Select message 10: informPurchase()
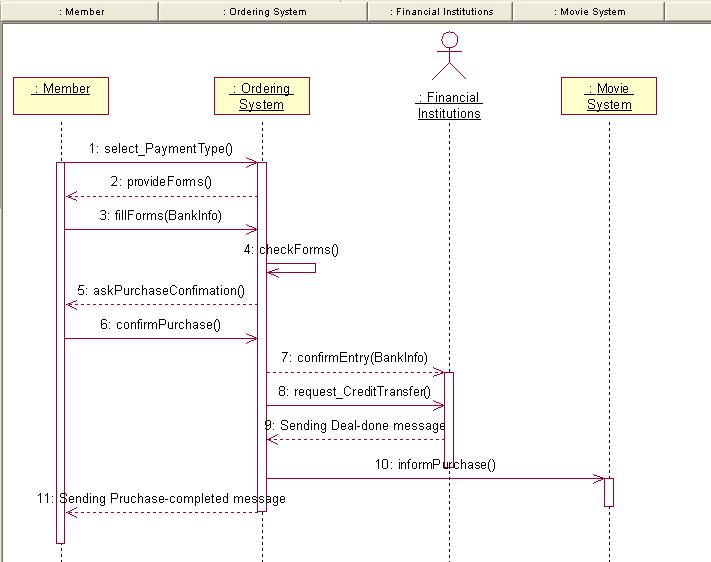The height and width of the screenshot is (562, 711). tap(436, 464)
